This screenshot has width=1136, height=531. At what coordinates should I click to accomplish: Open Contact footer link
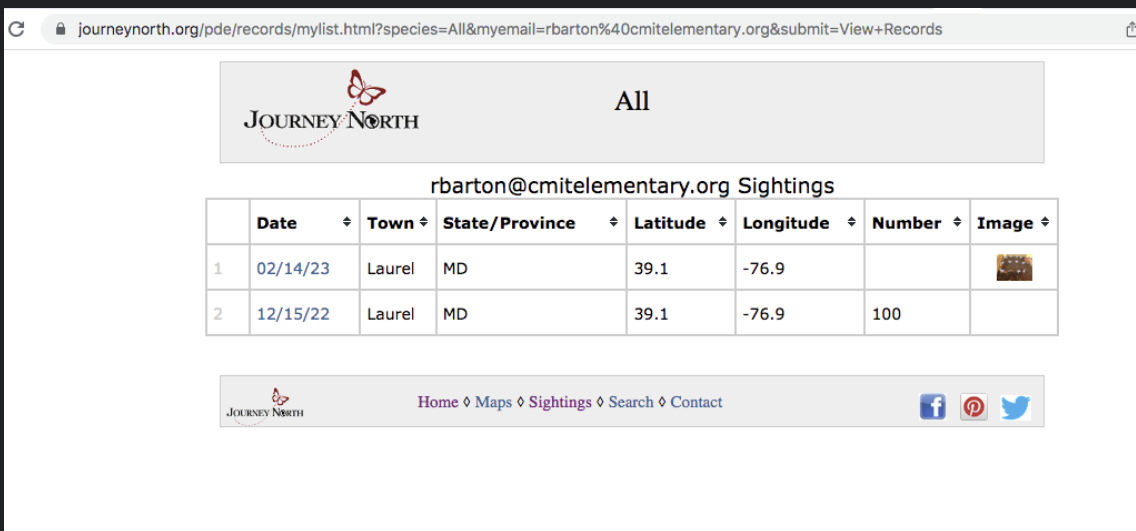click(x=696, y=402)
